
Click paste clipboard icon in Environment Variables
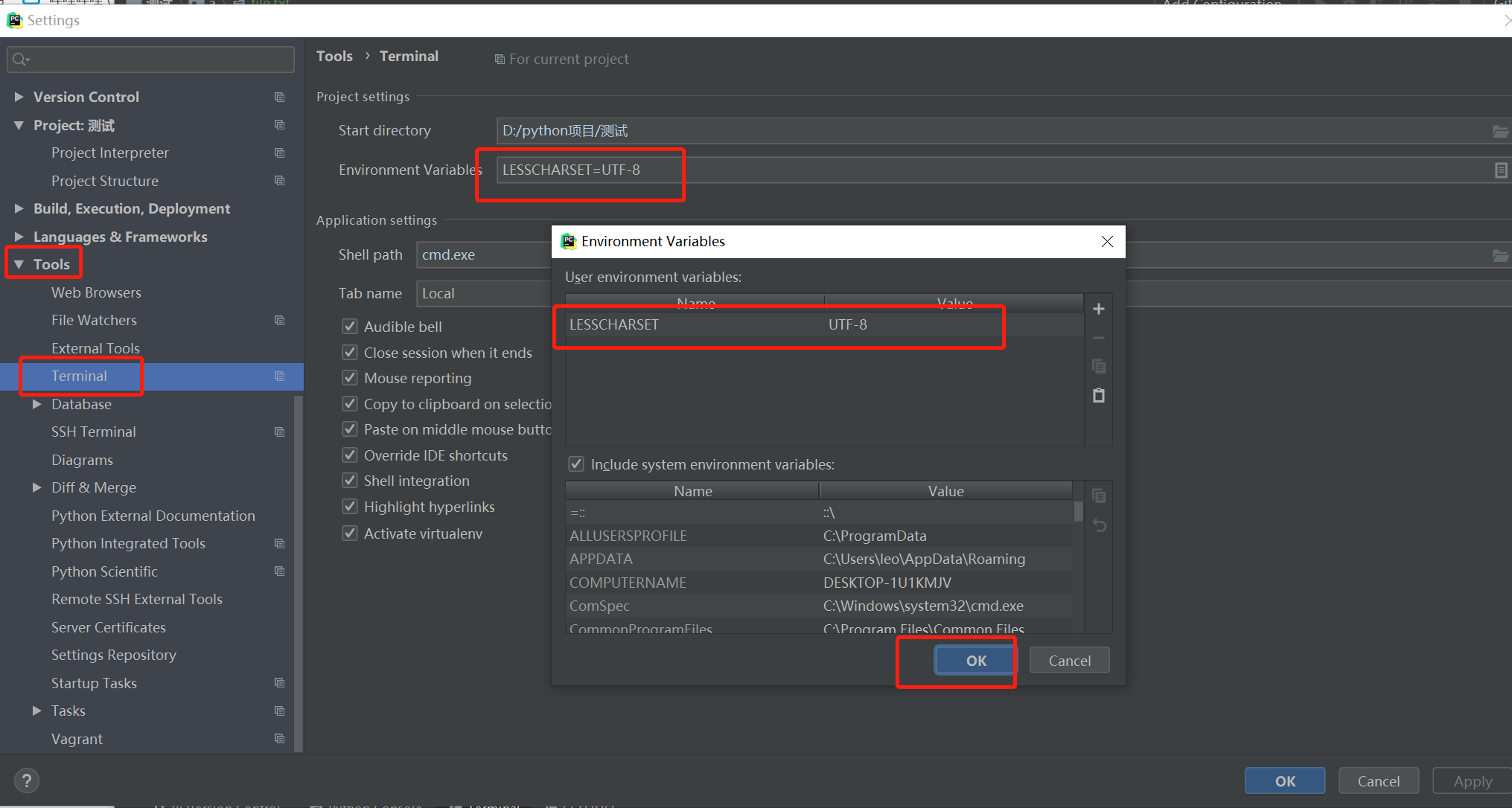point(1098,395)
